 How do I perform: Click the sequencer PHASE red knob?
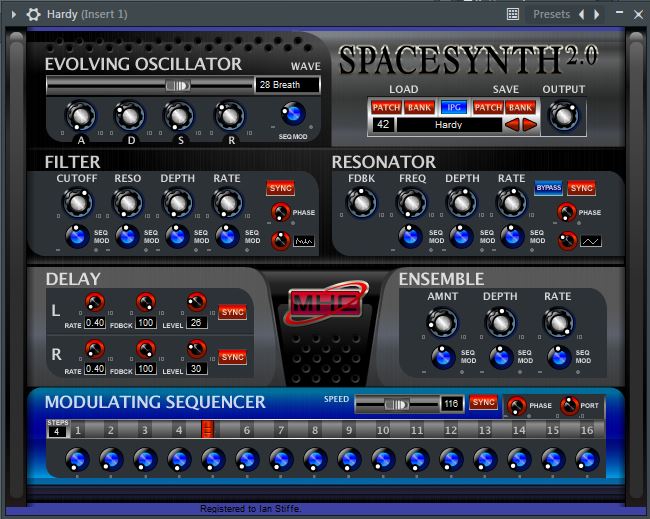tap(517, 405)
